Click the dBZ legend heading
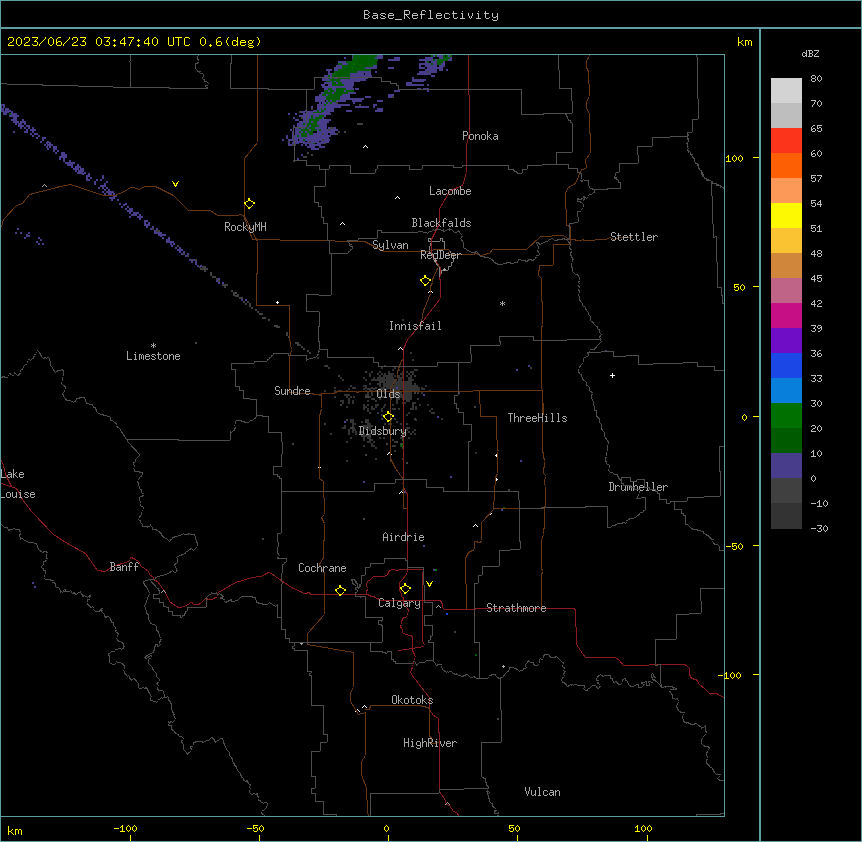Image resolution: width=862 pixels, height=842 pixels. tap(810, 53)
